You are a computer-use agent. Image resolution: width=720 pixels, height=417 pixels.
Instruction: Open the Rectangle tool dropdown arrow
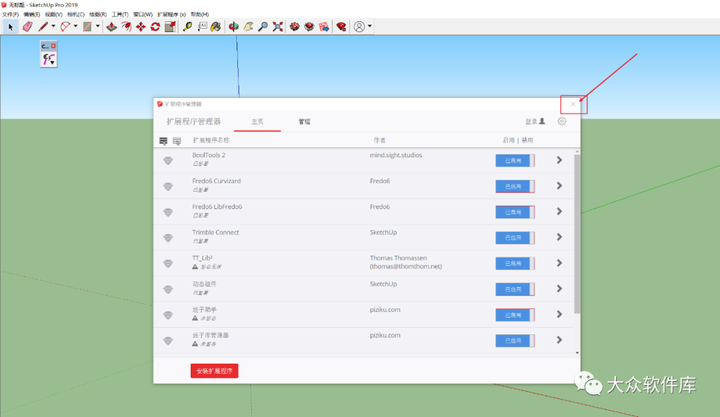(97, 26)
